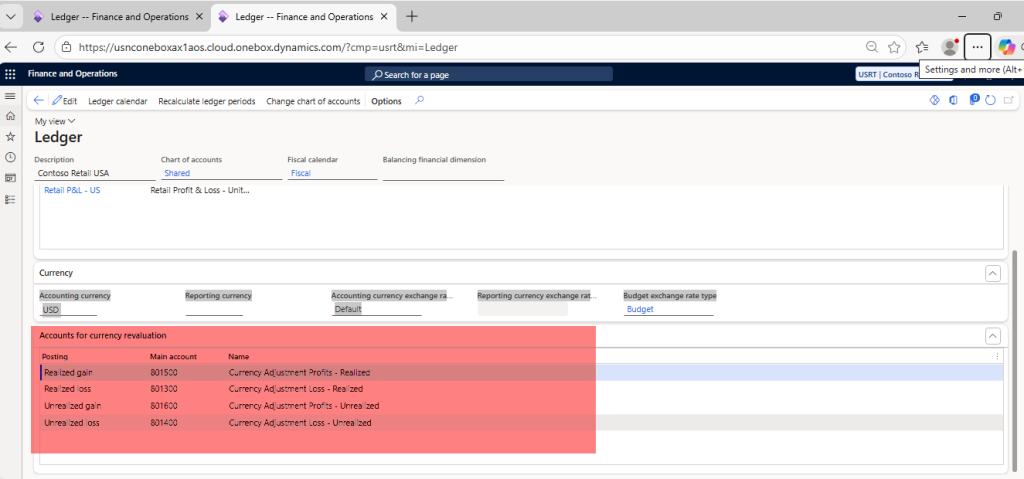Open Recent clock icon in the sidebar

10,157
